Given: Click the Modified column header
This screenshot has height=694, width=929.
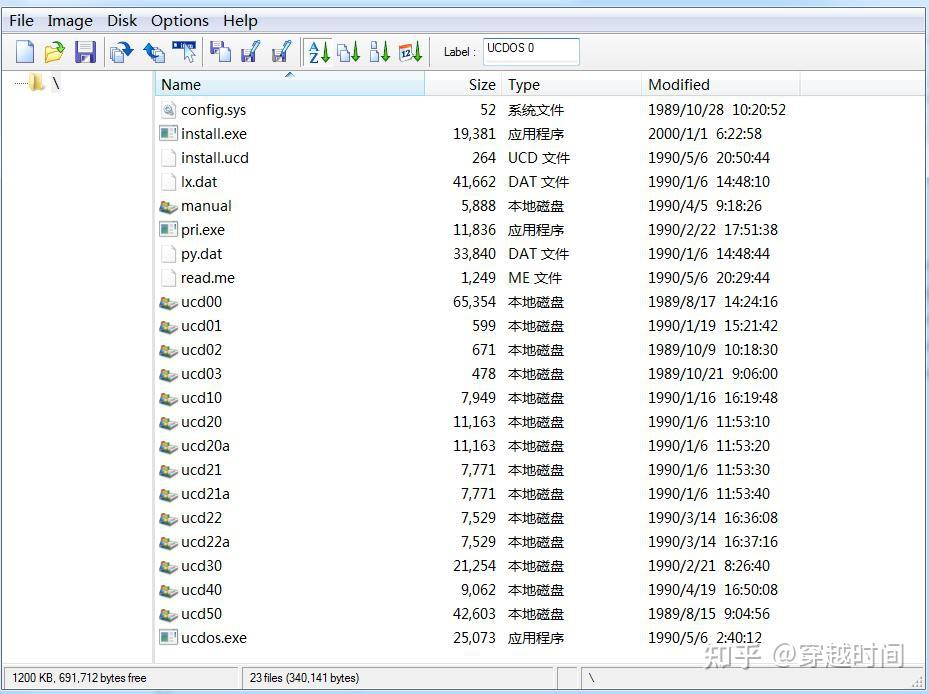Looking at the screenshot, I should click(679, 85).
